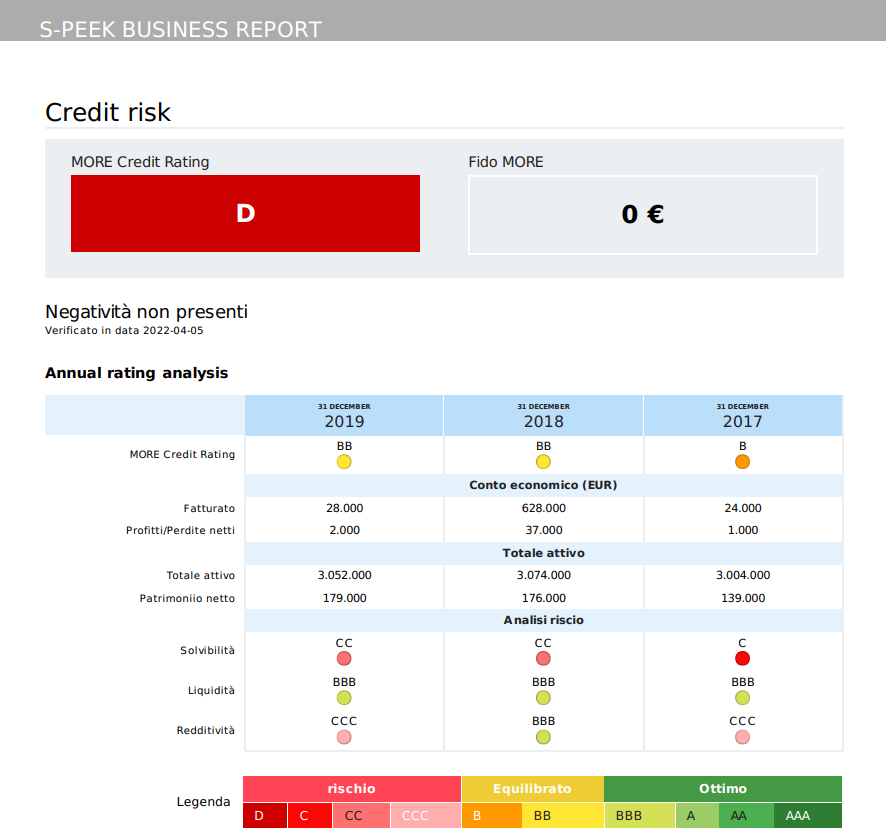Click the dark red D legend swatch
886x828 pixels.
coord(265,816)
